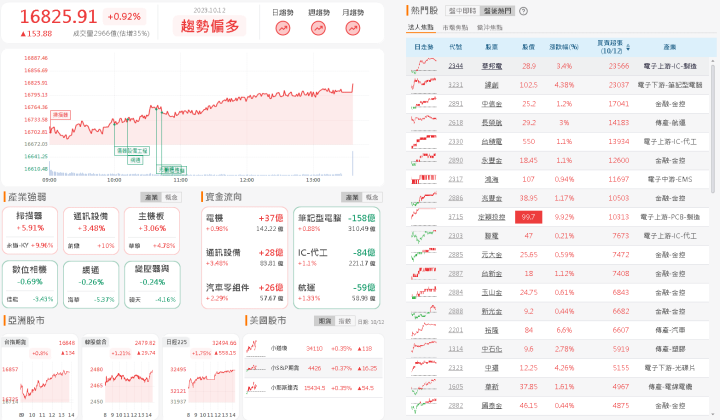Select 概念 toggle in 產業強弱 section
Screen dimensions: 720x420
coord(171,197)
